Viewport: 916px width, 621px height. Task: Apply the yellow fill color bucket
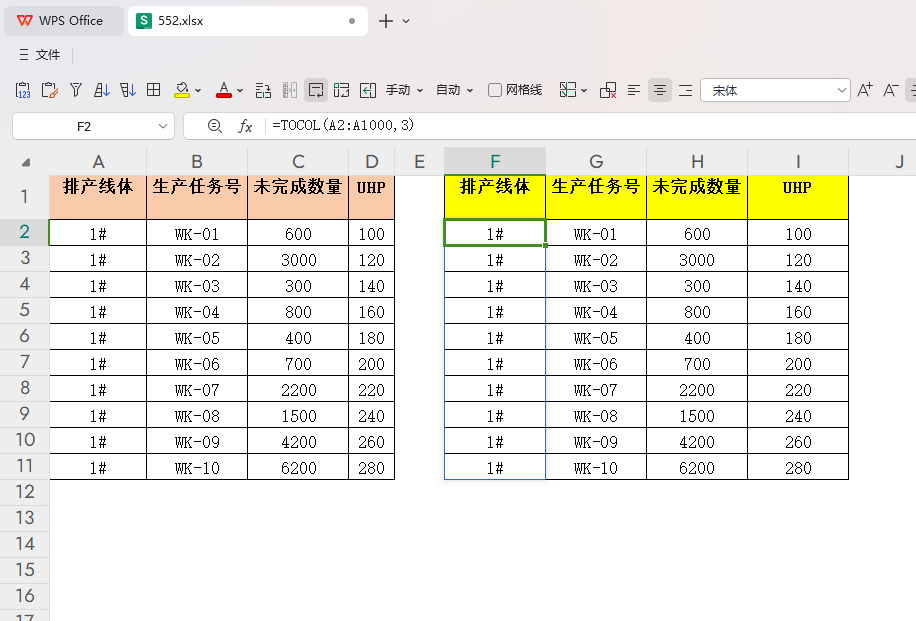[182, 90]
